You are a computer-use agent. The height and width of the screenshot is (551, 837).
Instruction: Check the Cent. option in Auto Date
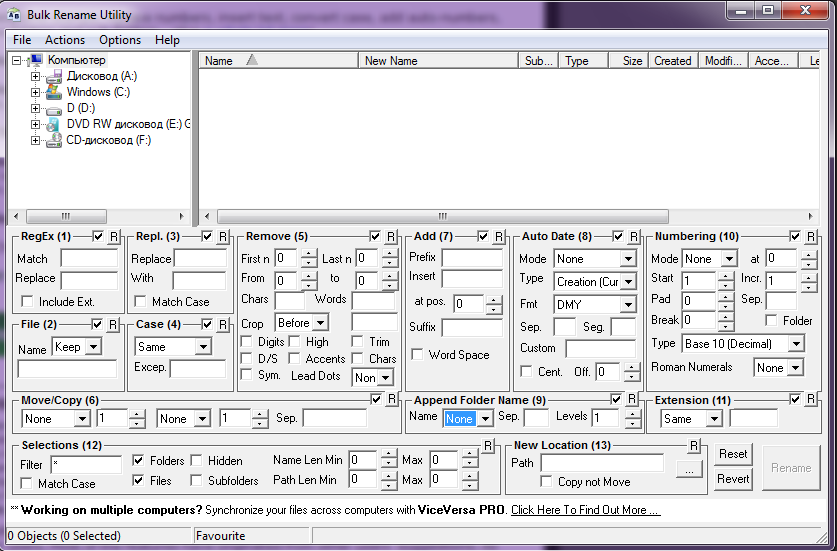tap(526, 372)
